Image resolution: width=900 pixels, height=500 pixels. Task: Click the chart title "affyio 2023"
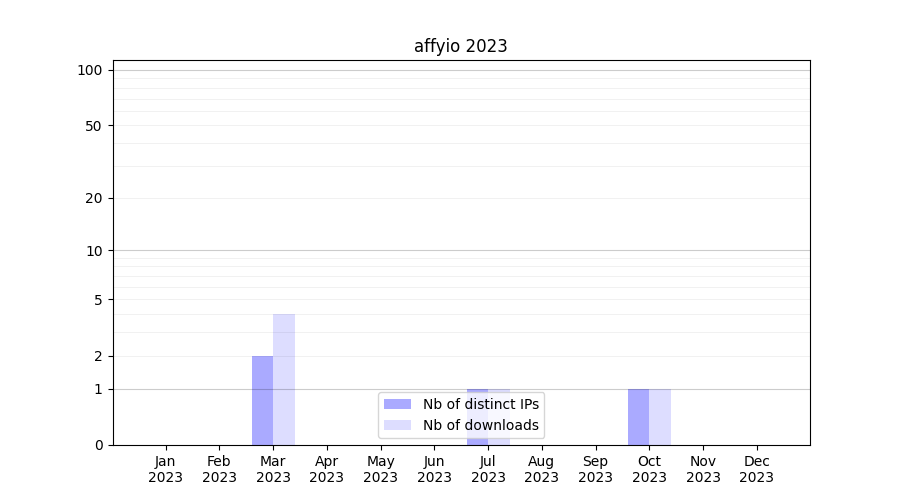461,46
